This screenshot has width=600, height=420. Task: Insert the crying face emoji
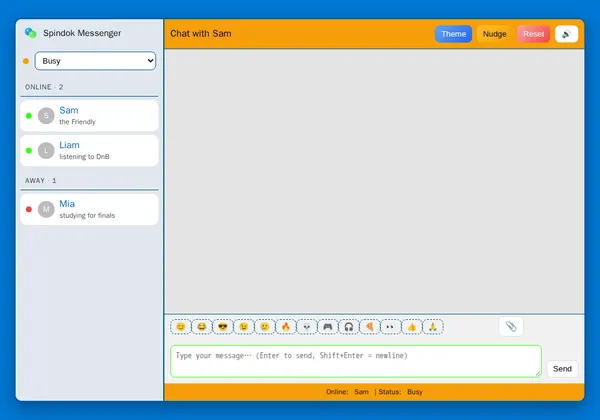[x=265, y=327]
